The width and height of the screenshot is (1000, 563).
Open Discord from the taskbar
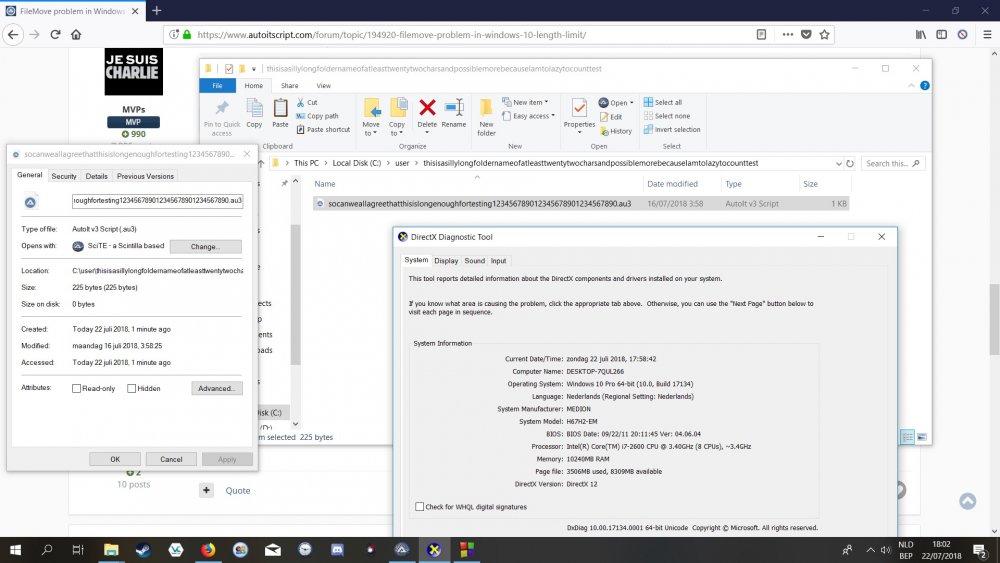[337, 550]
